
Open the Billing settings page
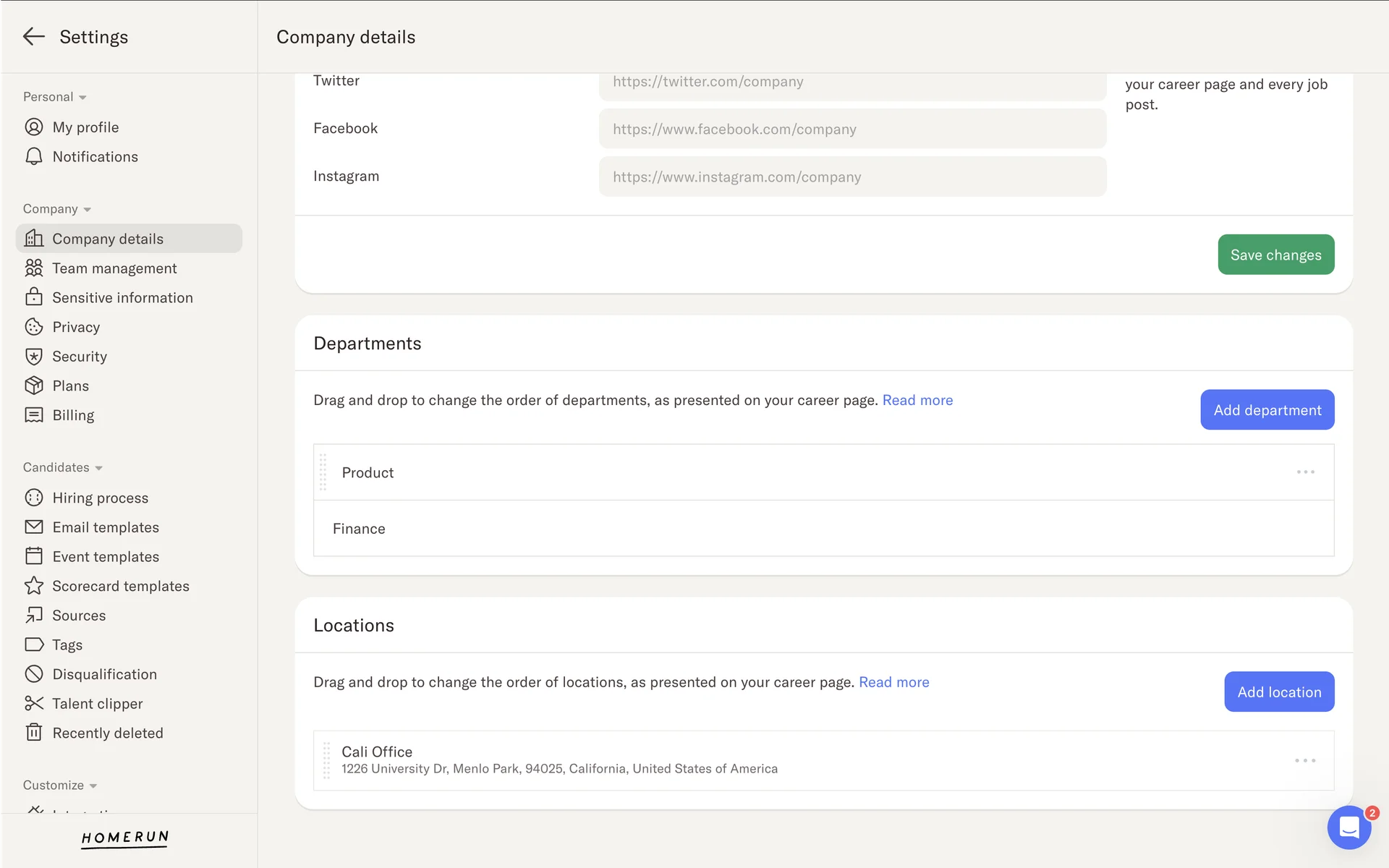click(73, 415)
